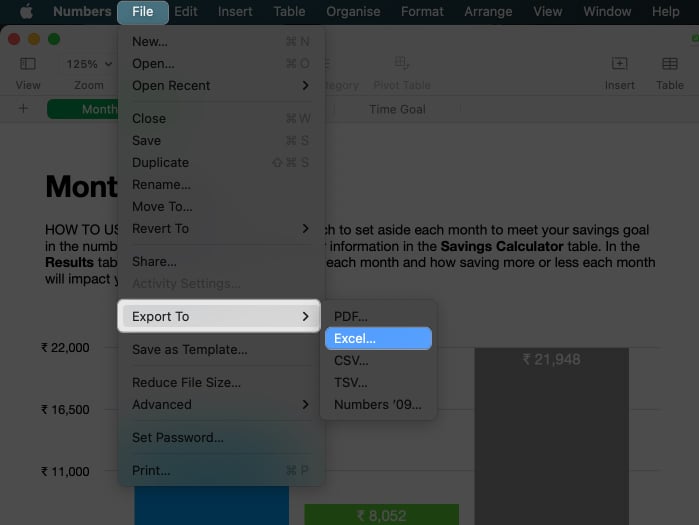Viewport: 699px width, 525px height.
Task: Click the ₹ 16,500 axis label
Action: click(x=65, y=410)
